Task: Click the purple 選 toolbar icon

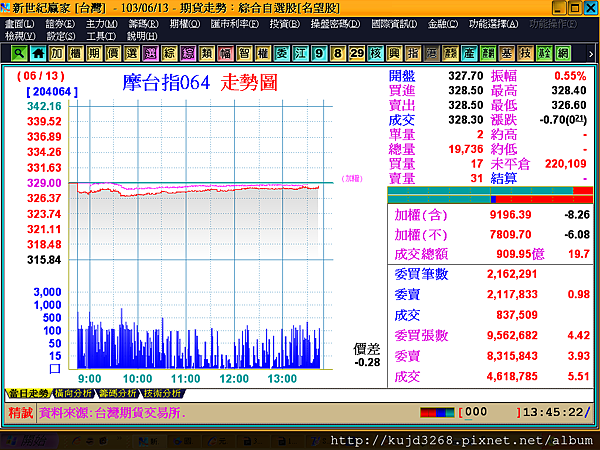Action: click(x=150, y=54)
